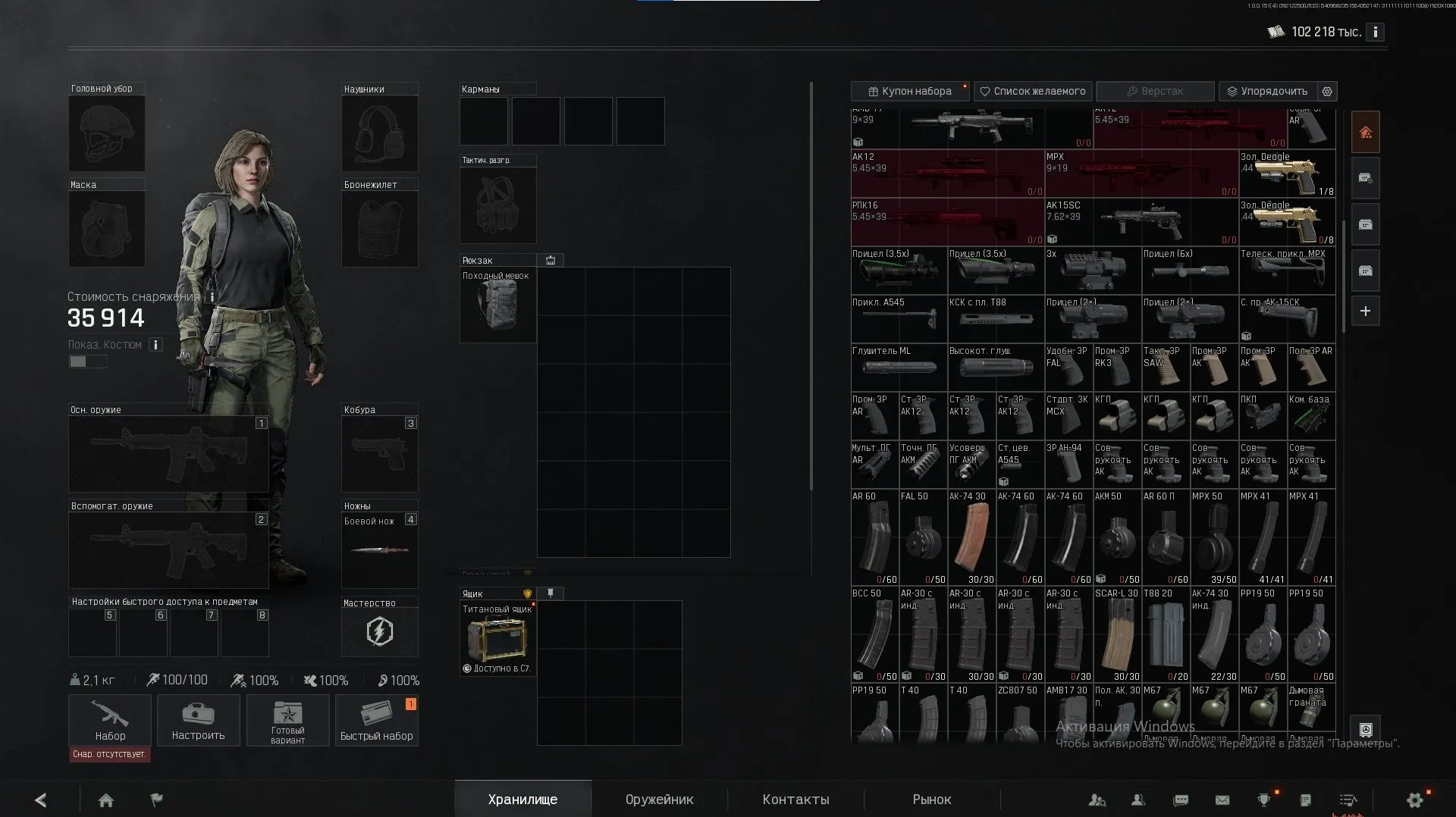Select the Походный мешок backpack item
This screenshot has width=1456, height=817.
click(497, 305)
